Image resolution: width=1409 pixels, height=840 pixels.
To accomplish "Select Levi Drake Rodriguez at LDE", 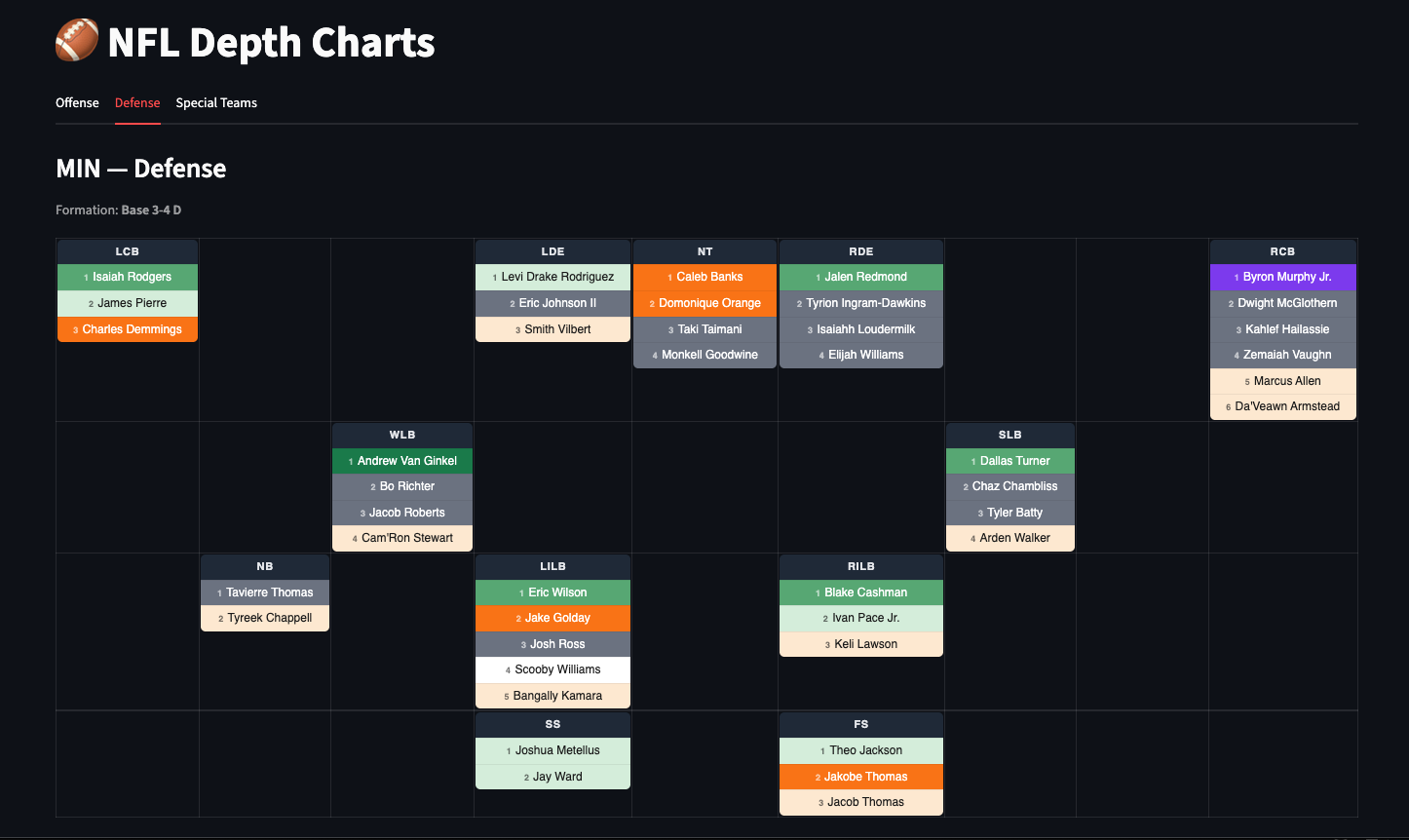I will (x=552, y=277).
